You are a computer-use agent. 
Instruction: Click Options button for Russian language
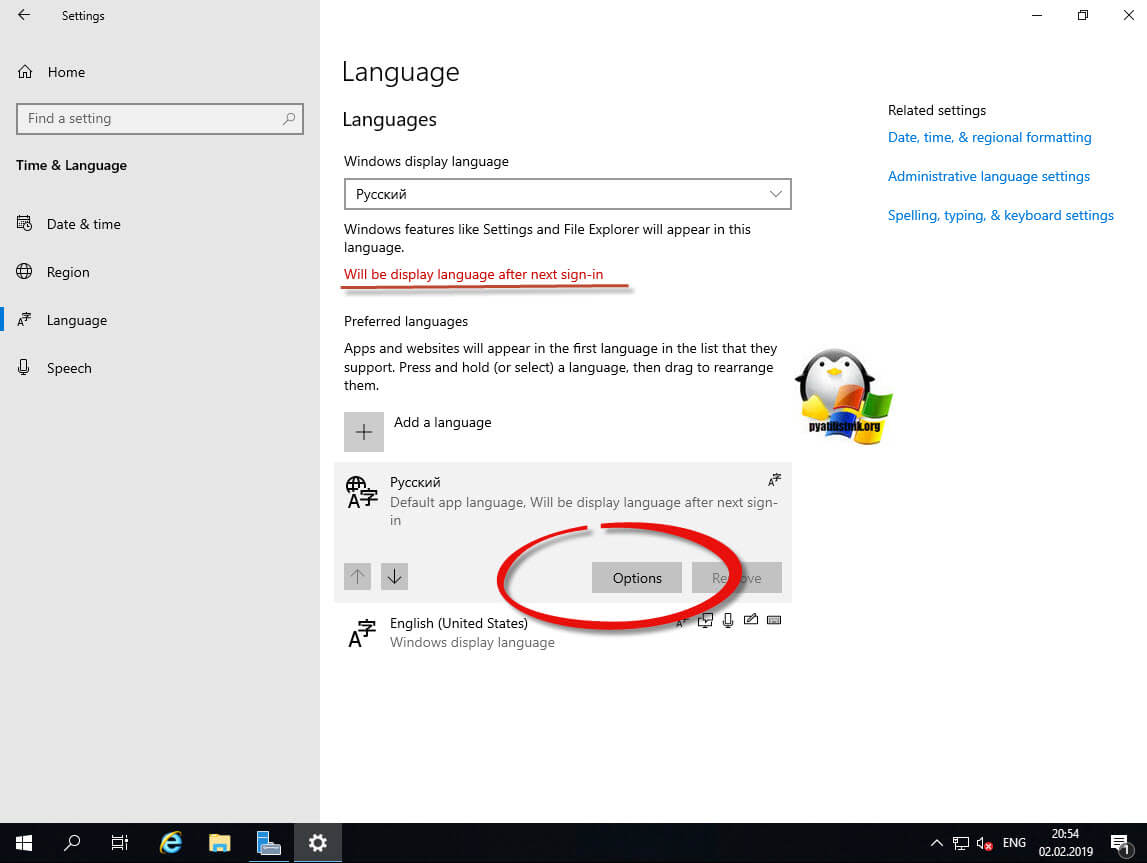pyautogui.click(x=637, y=578)
